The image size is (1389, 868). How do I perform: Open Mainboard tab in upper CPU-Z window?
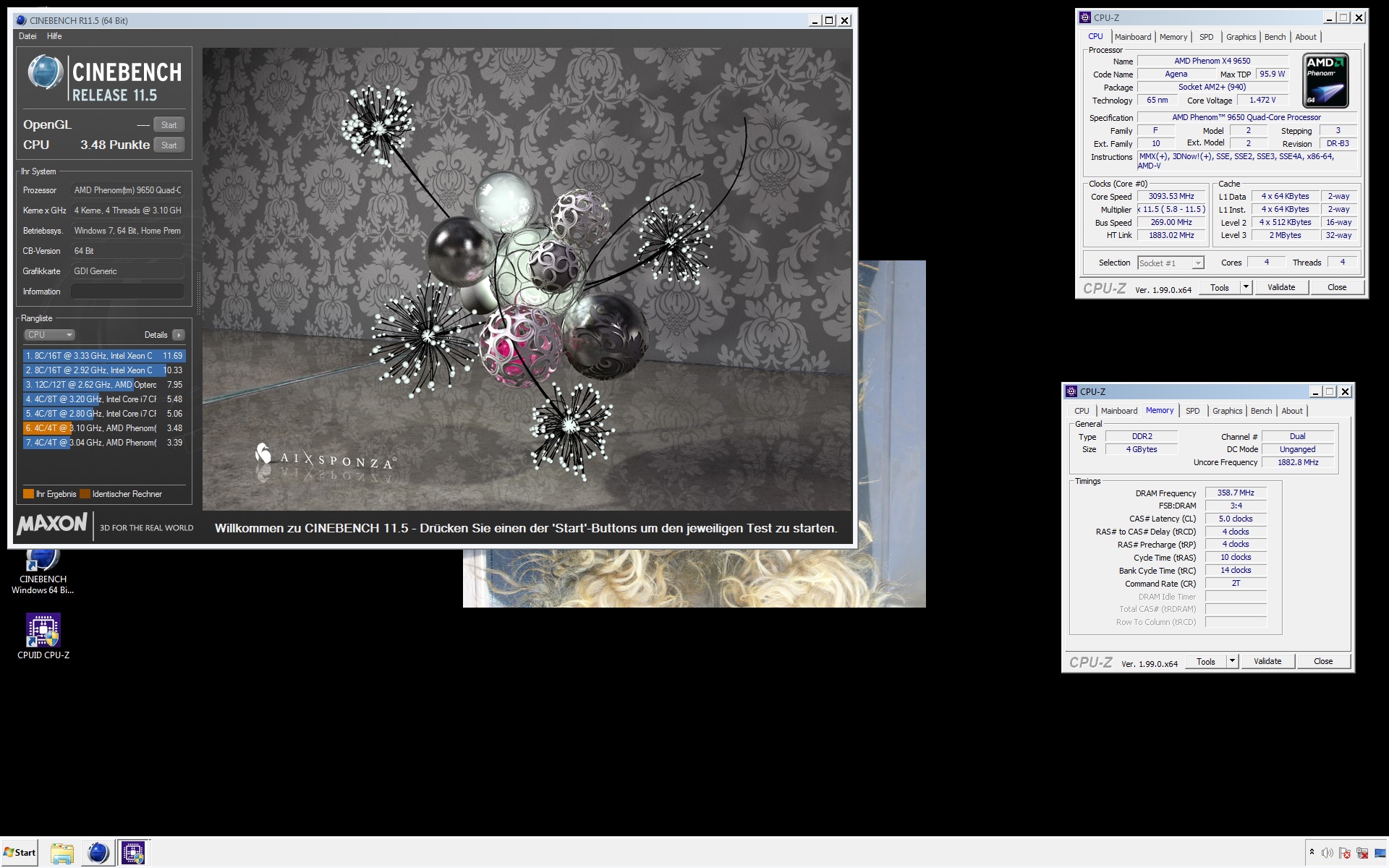[x=1133, y=37]
